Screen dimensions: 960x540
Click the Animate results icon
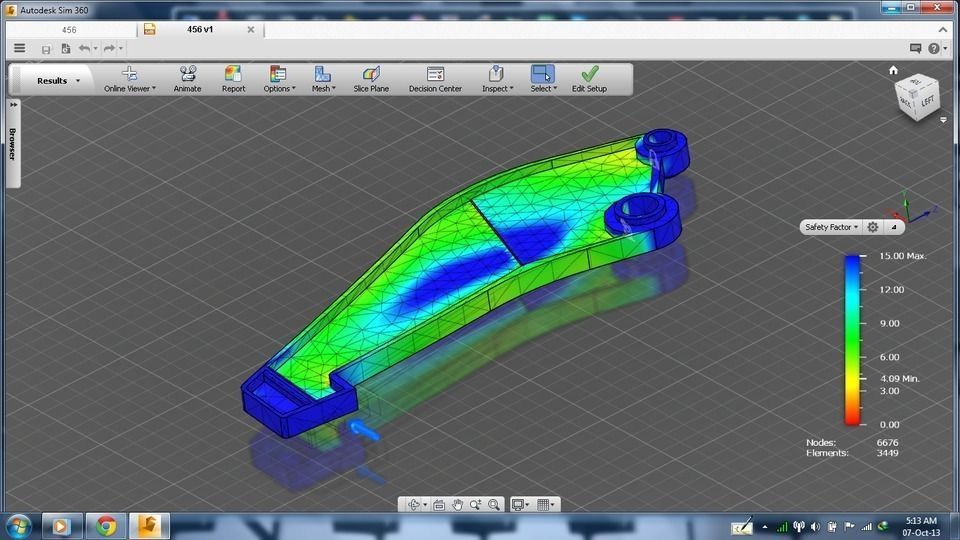point(187,80)
